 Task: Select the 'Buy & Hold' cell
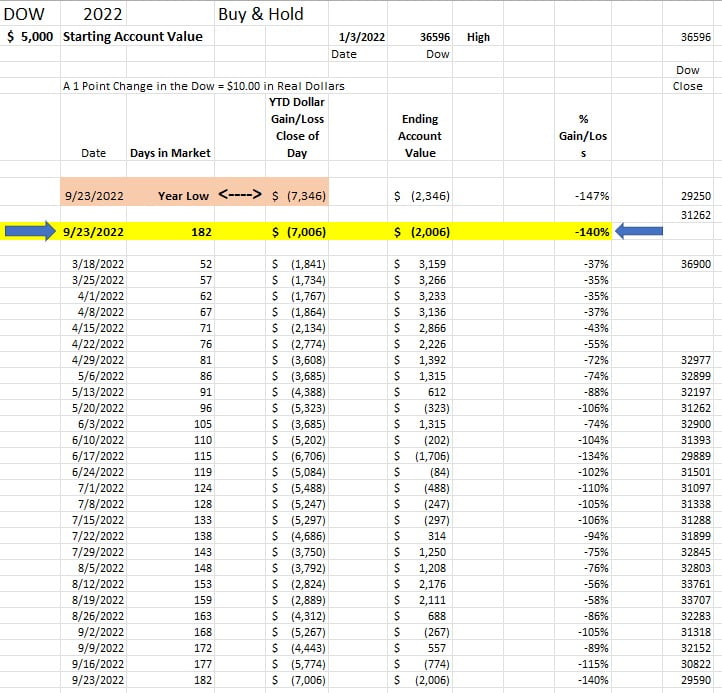[261, 14]
